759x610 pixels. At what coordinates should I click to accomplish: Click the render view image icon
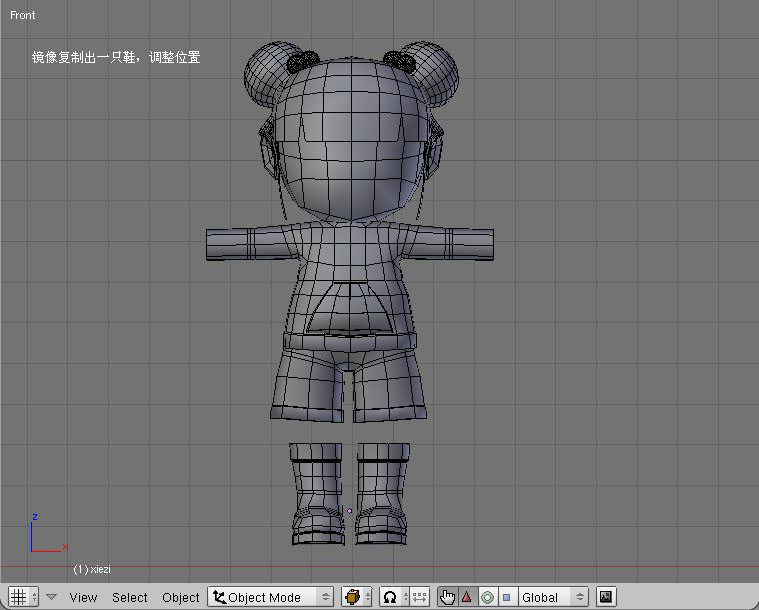606,597
